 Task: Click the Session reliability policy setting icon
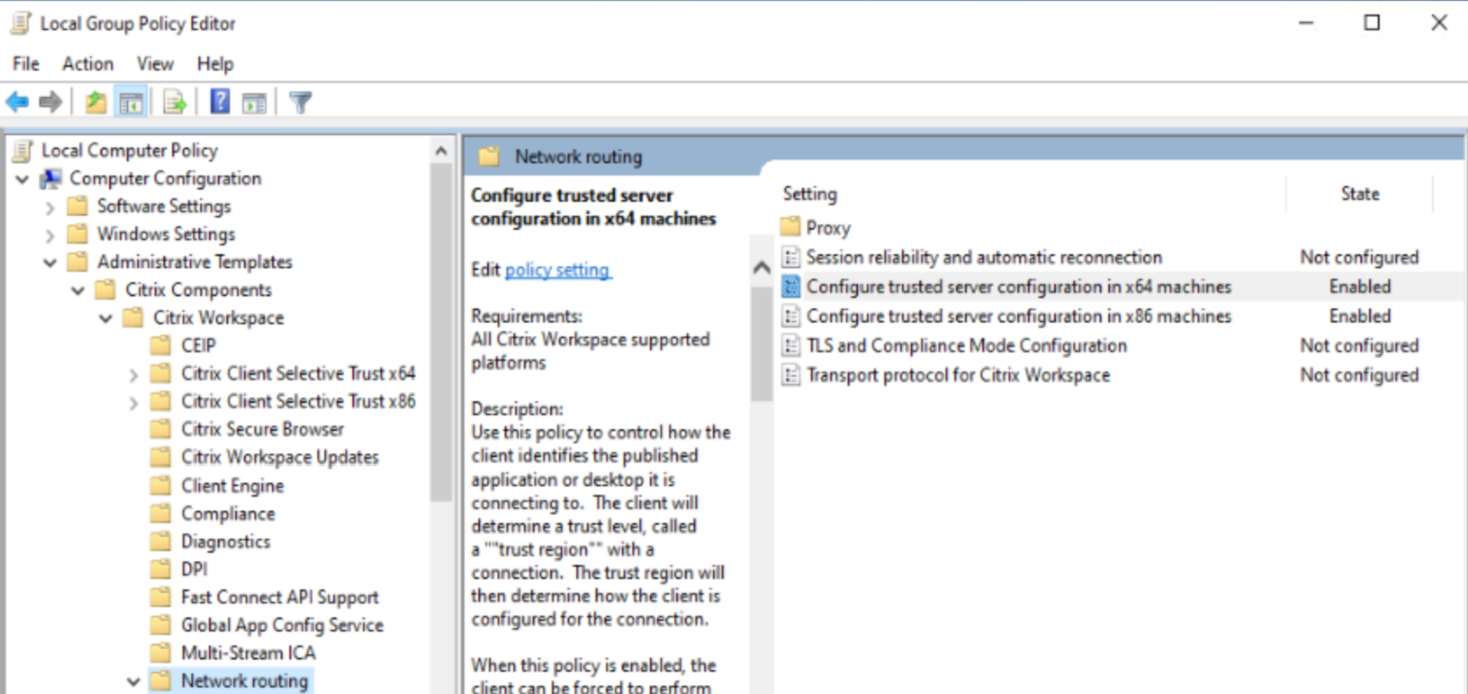(x=791, y=257)
